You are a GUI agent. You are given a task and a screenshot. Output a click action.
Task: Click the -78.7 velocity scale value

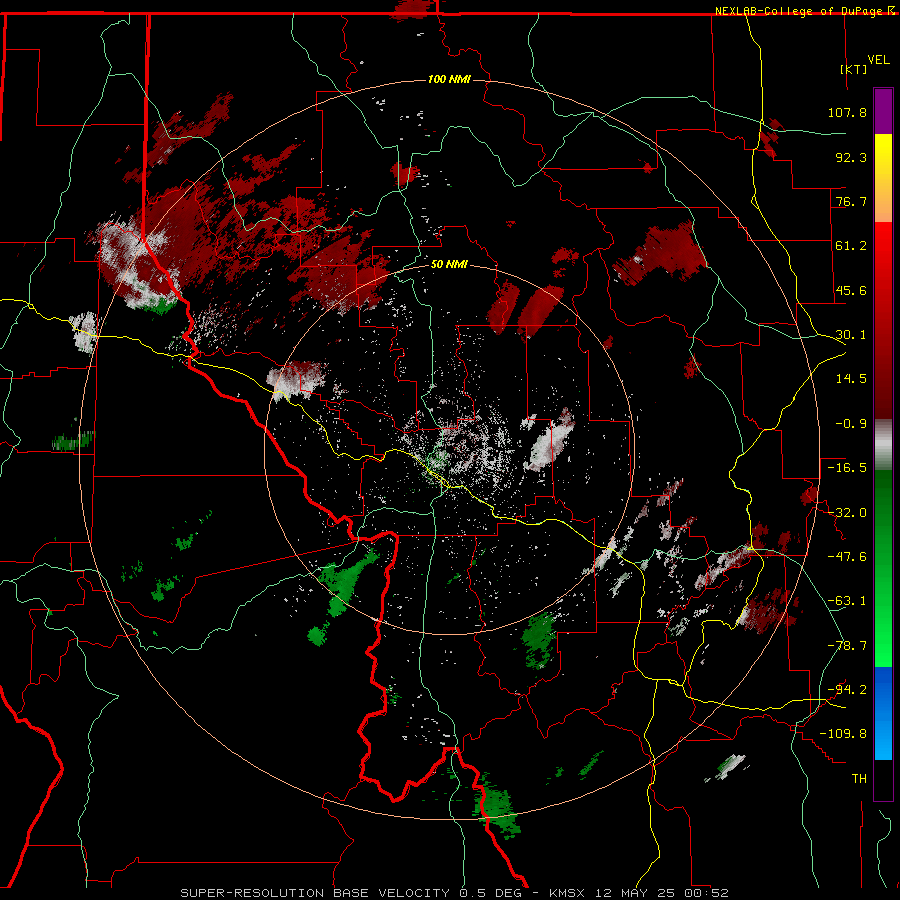[847, 646]
